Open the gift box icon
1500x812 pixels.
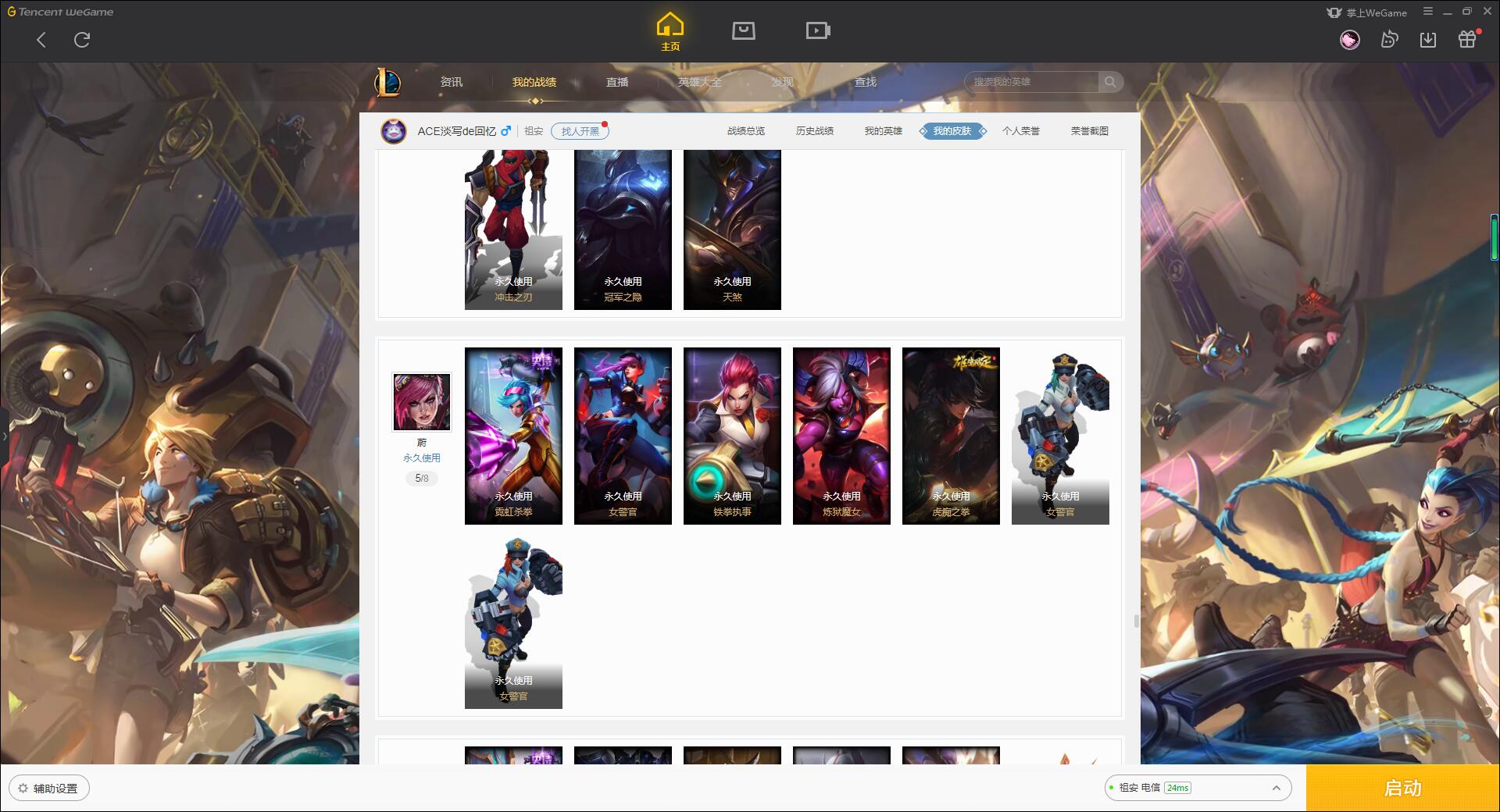[1467, 39]
